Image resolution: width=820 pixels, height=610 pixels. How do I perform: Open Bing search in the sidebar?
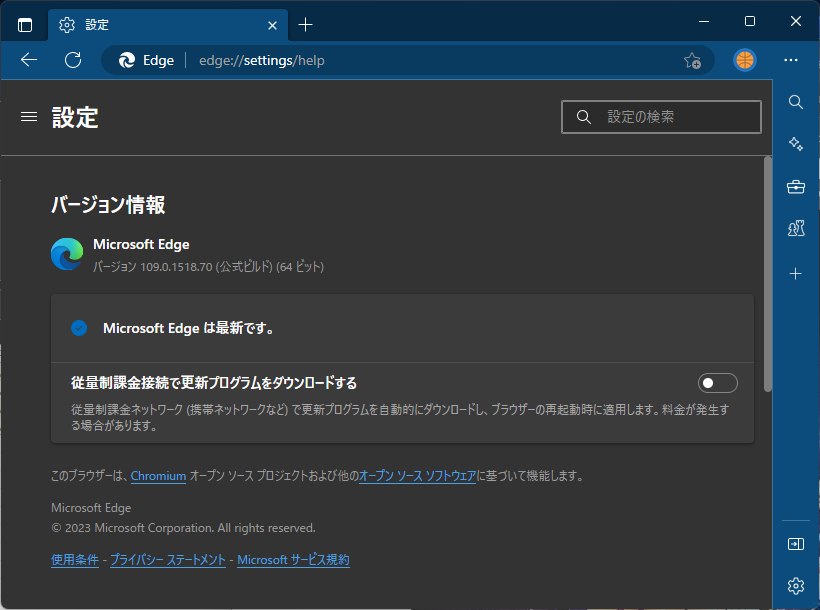tap(795, 102)
